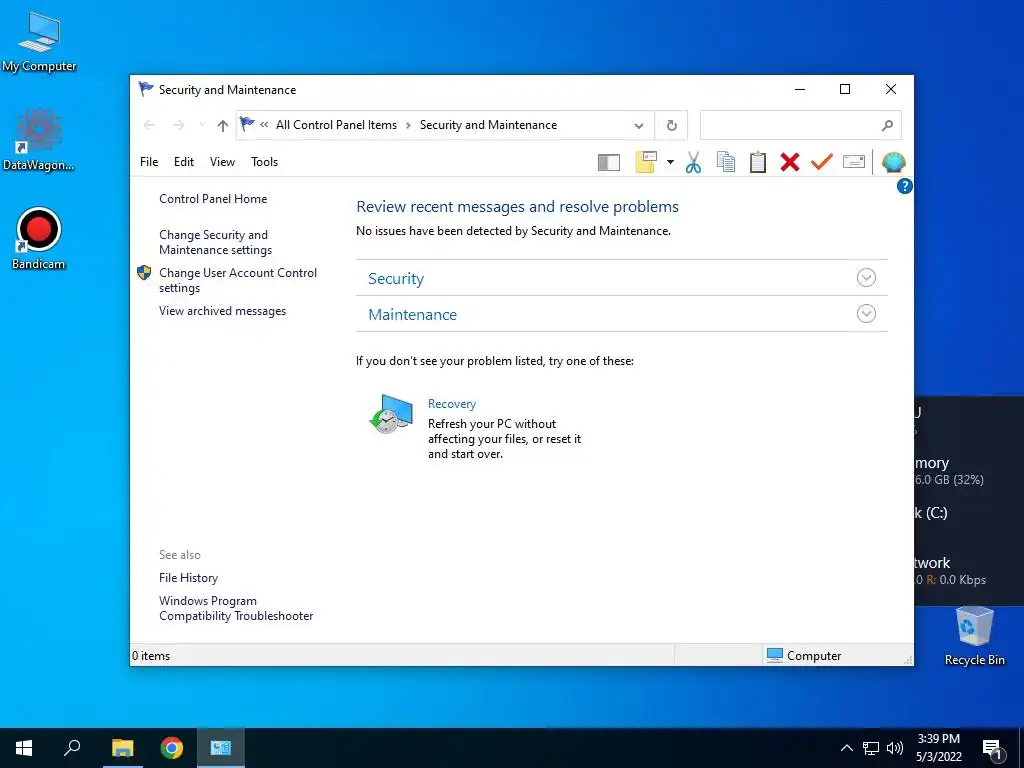Open the Recovery link
The image size is (1024, 768).
451,404
